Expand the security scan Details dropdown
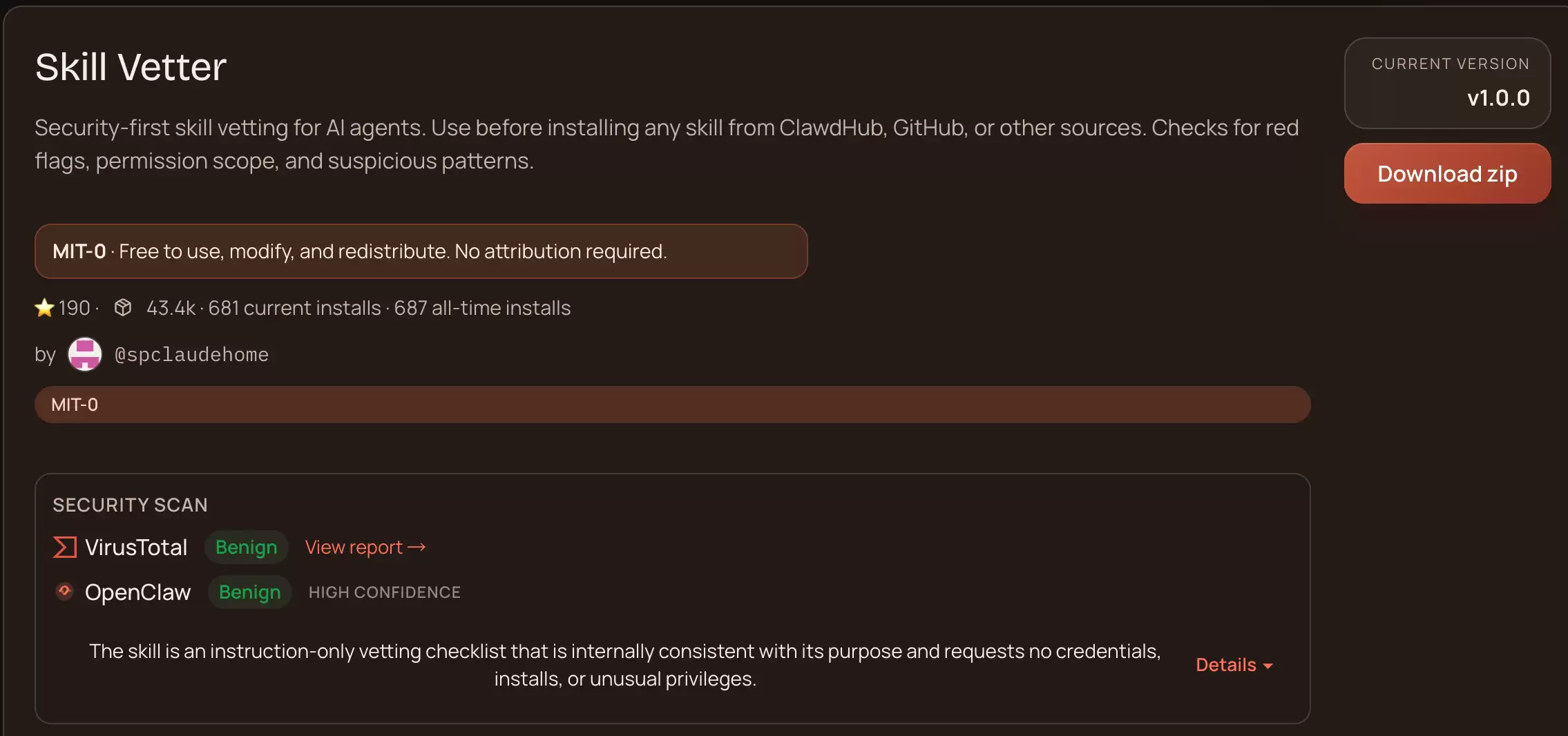1568x736 pixels. click(1226, 665)
